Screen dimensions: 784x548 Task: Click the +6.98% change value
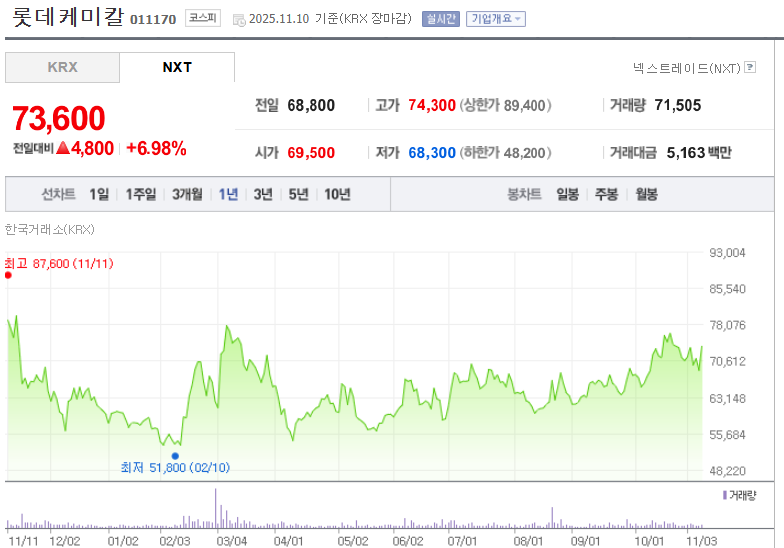pyautogui.click(x=156, y=148)
